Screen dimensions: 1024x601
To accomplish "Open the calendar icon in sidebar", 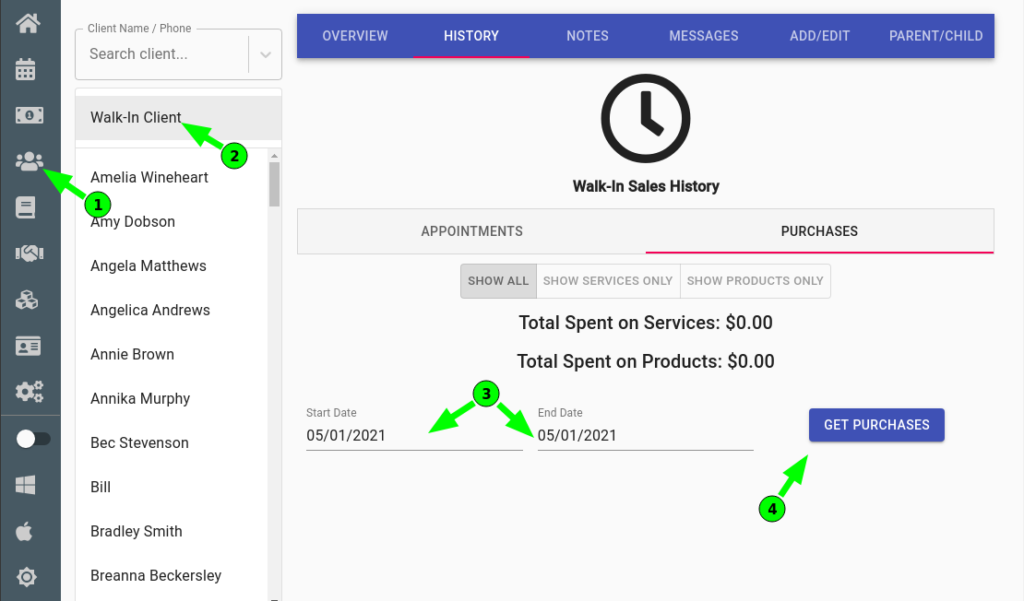I will click(x=25, y=69).
